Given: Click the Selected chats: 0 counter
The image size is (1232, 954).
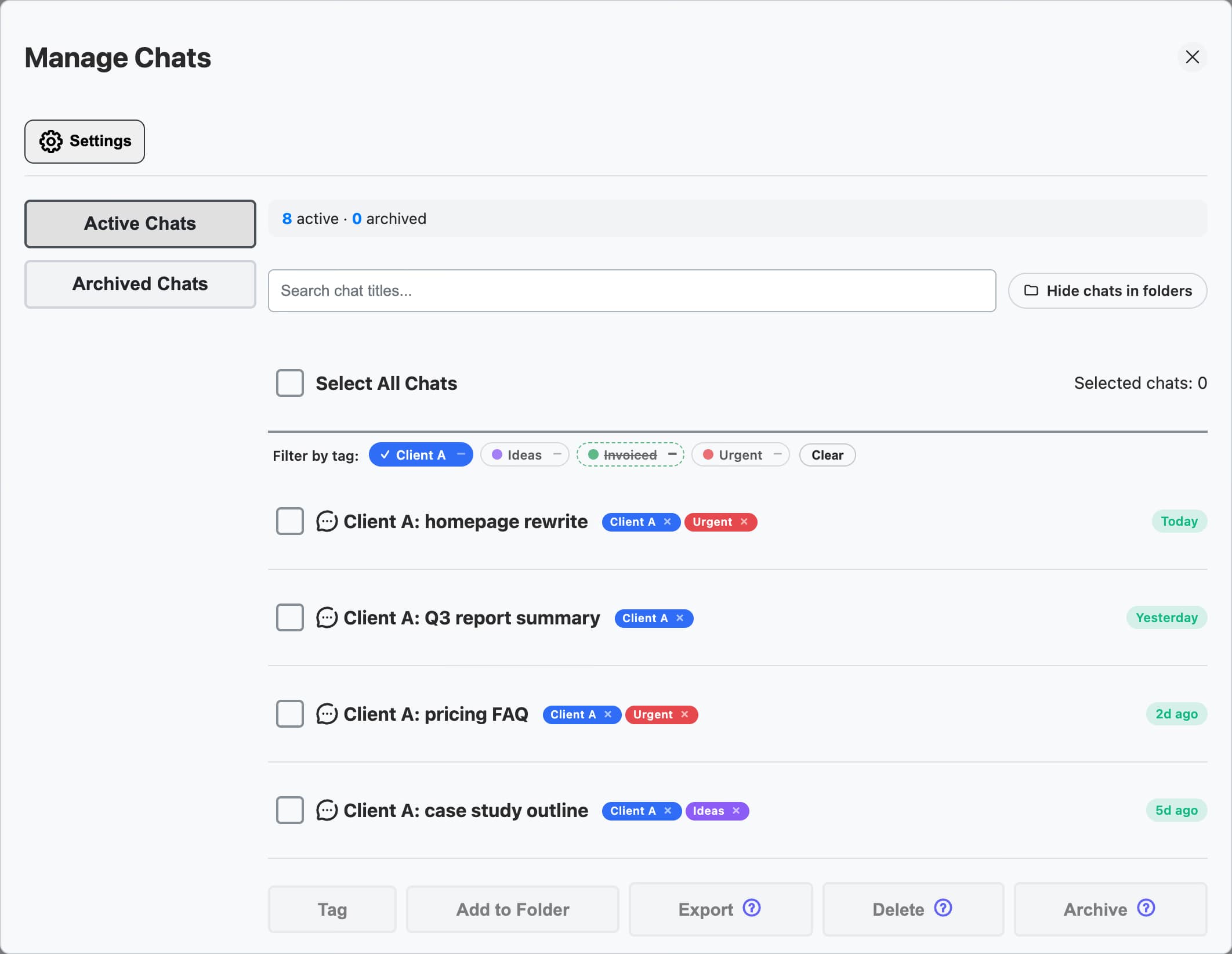Looking at the screenshot, I should pyautogui.click(x=1140, y=383).
